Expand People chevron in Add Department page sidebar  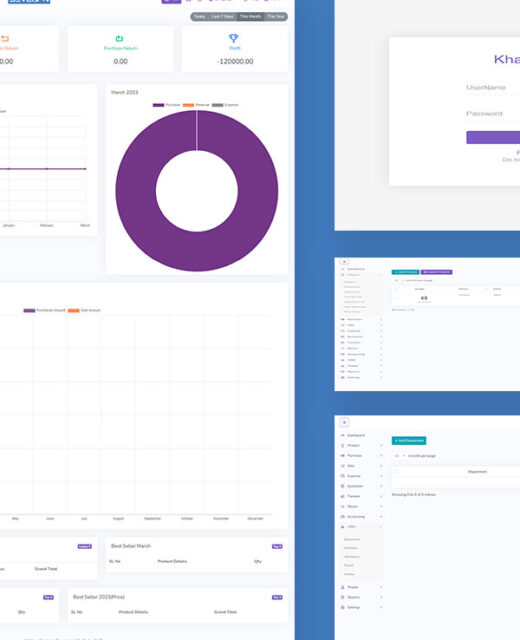click(x=381, y=587)
